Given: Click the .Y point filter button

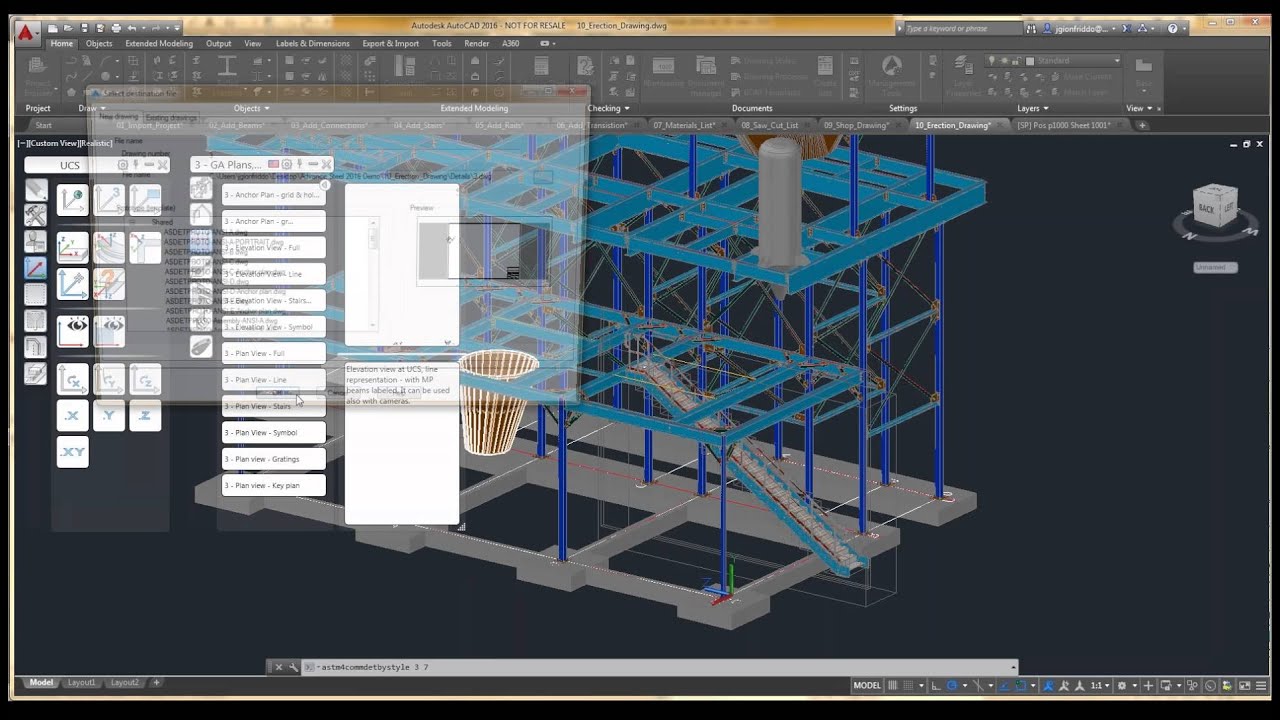Looking at the screenshot, I should [109, 416].
